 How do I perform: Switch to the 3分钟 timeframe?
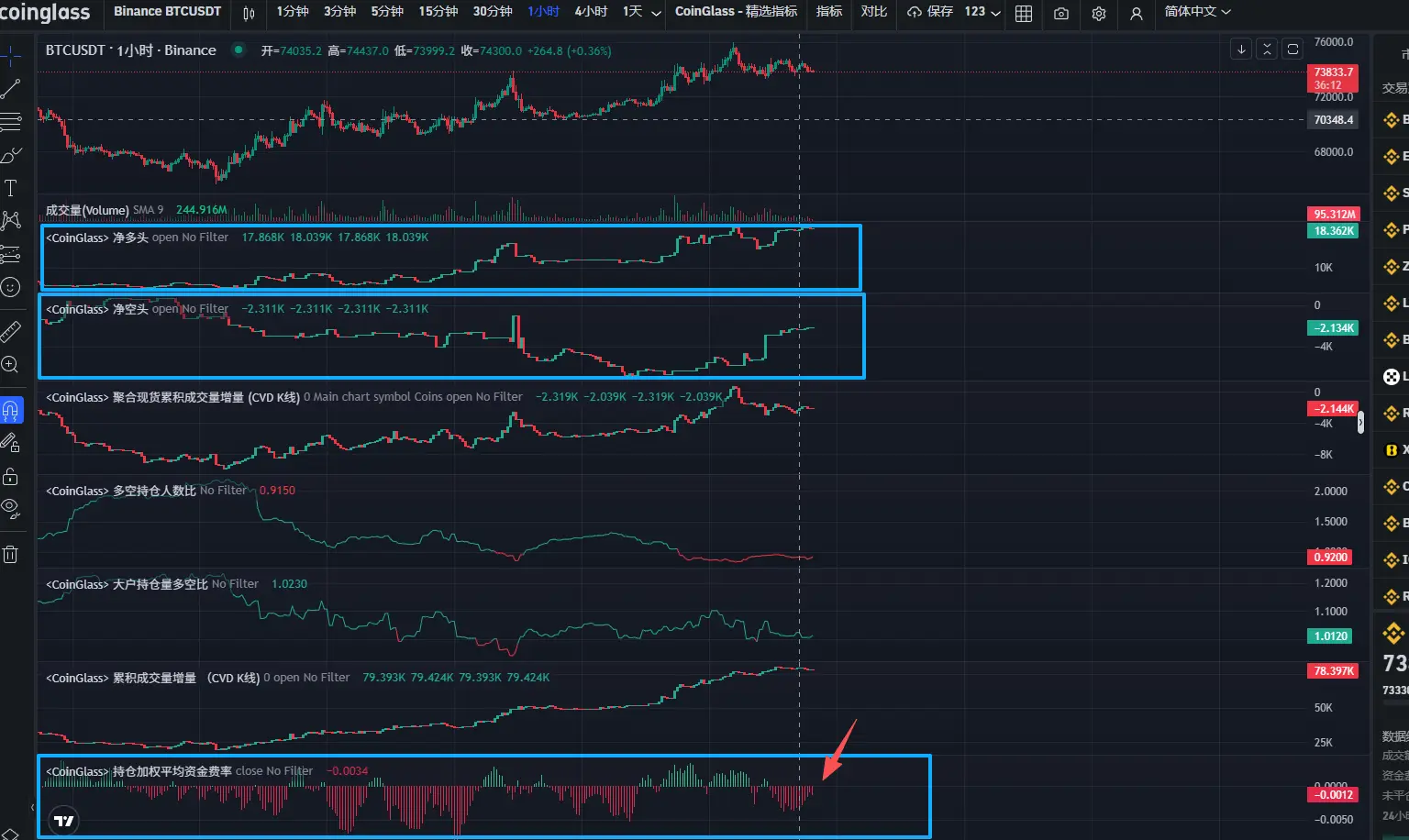coord(340,12)
